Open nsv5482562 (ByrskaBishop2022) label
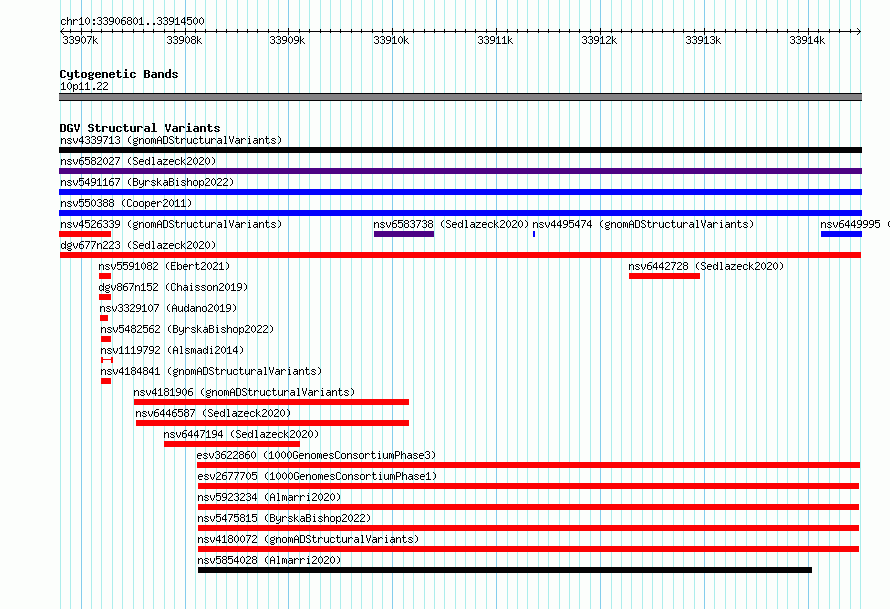Image resolution: width=890 pixels, height=609 pixels. coord(187,329)
